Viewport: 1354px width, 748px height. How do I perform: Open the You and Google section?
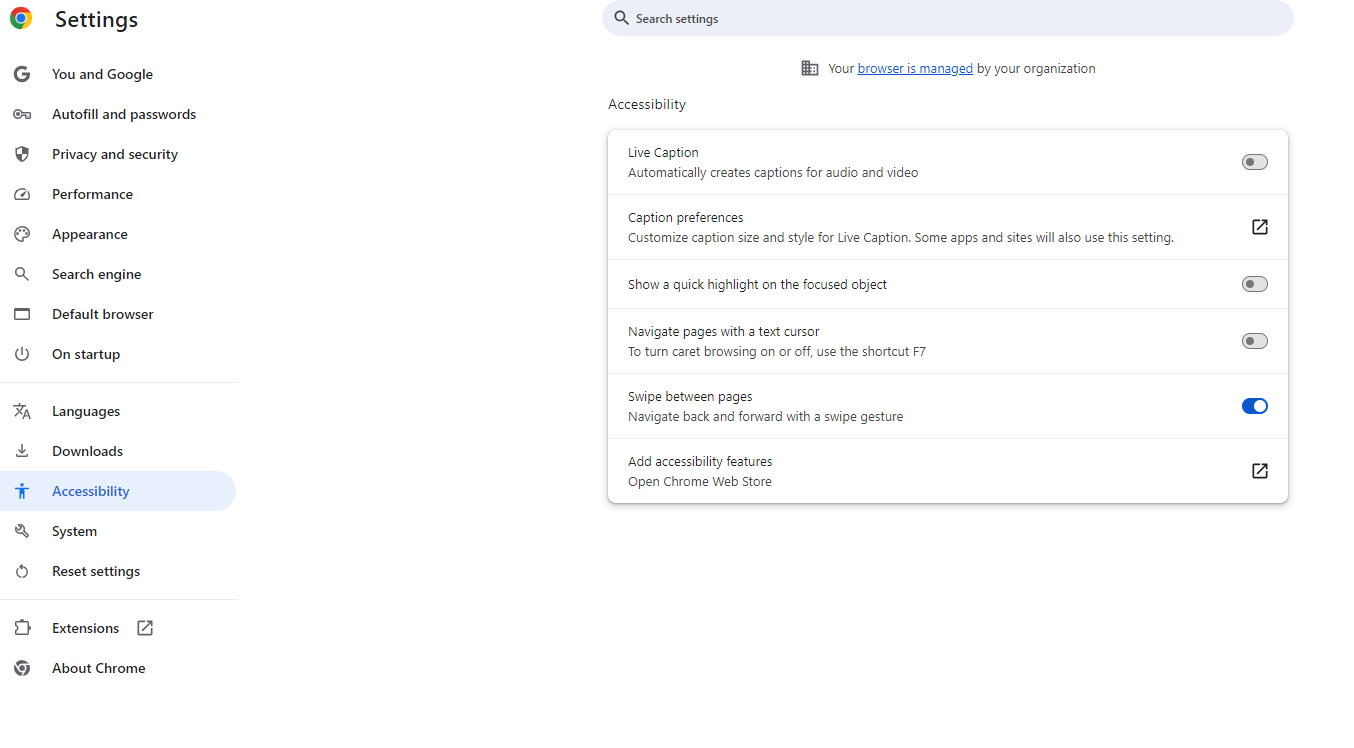click(x=118, y=74)
